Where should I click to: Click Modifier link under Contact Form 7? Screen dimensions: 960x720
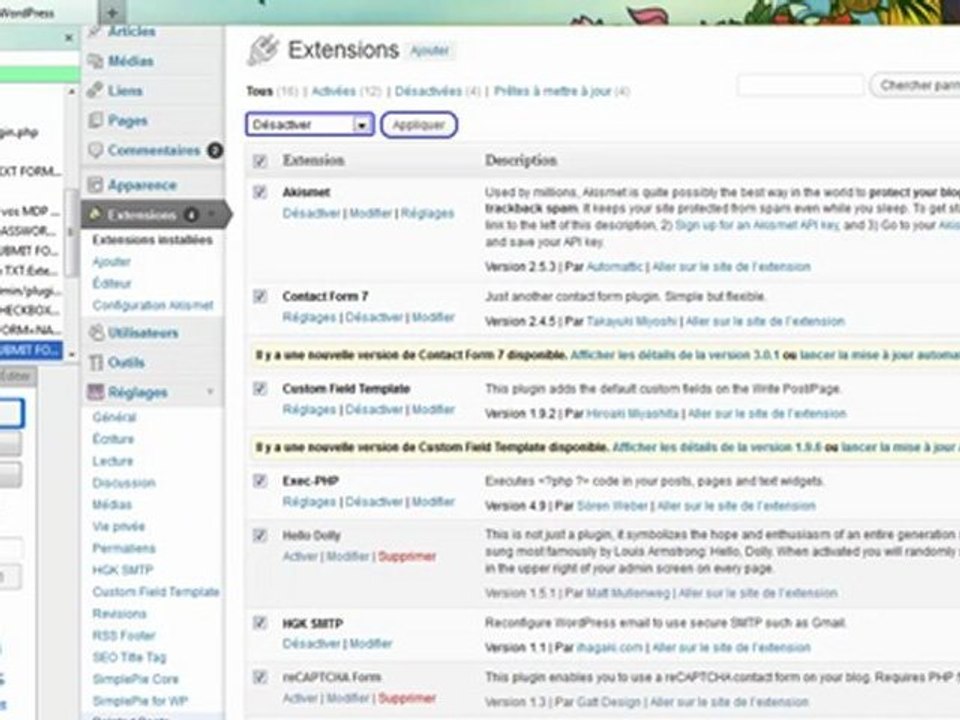click(433, 317)
